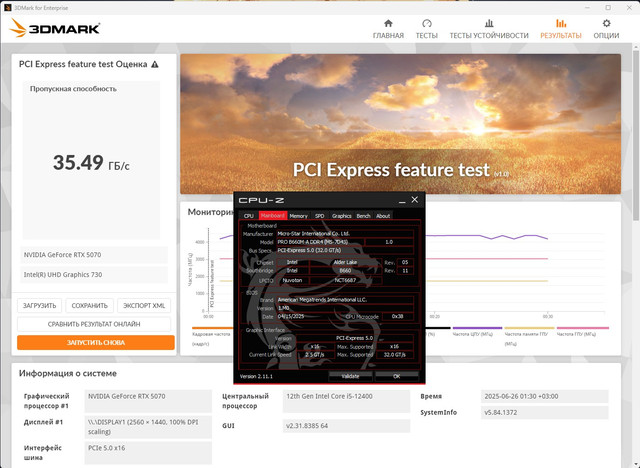Click the NVIDIA GeForce RTX 5070 result row
The image size is (640, 468).
pyautogui.click(x=94, y=255)
